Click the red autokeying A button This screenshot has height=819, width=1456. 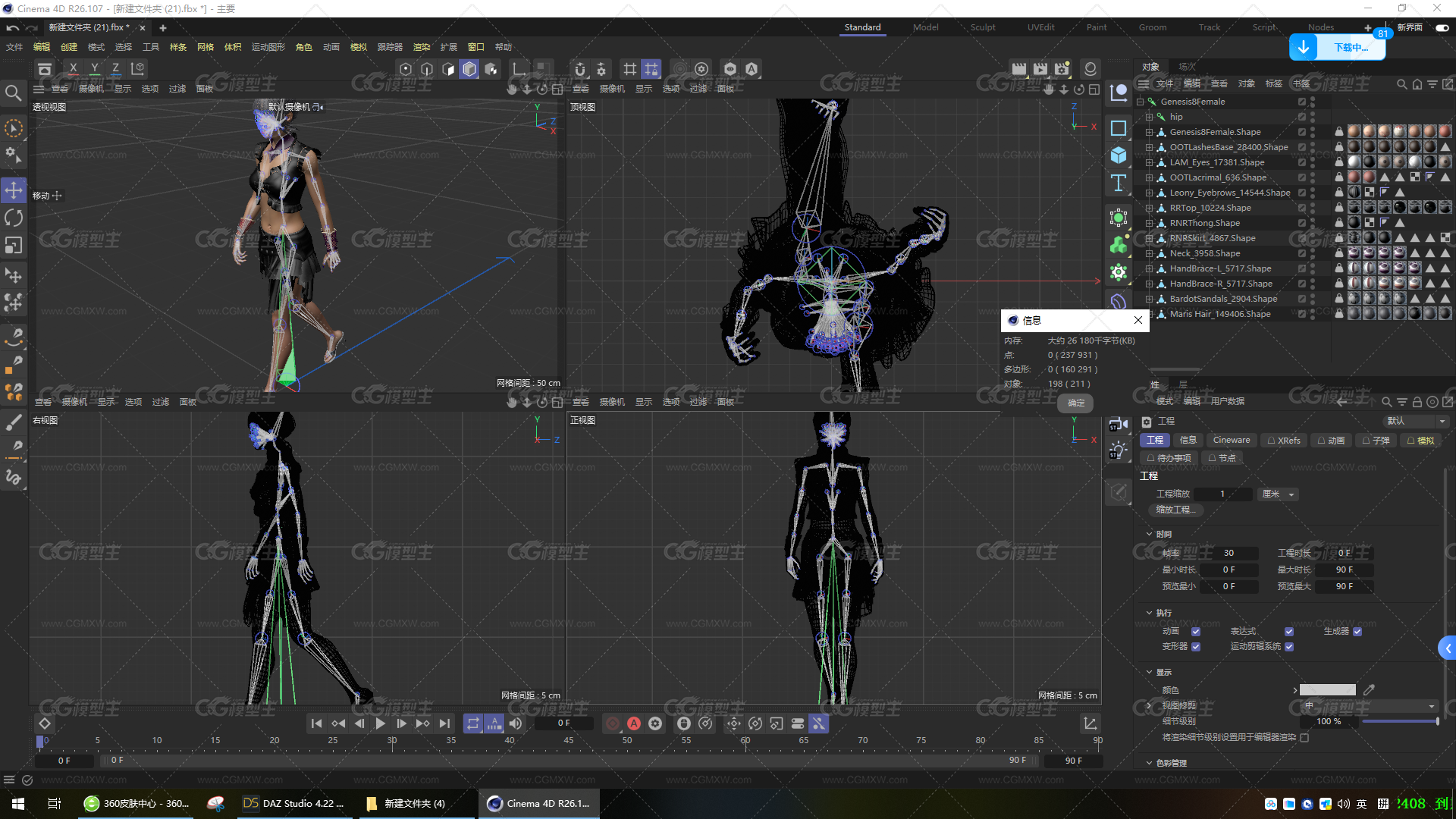(634, 723)
